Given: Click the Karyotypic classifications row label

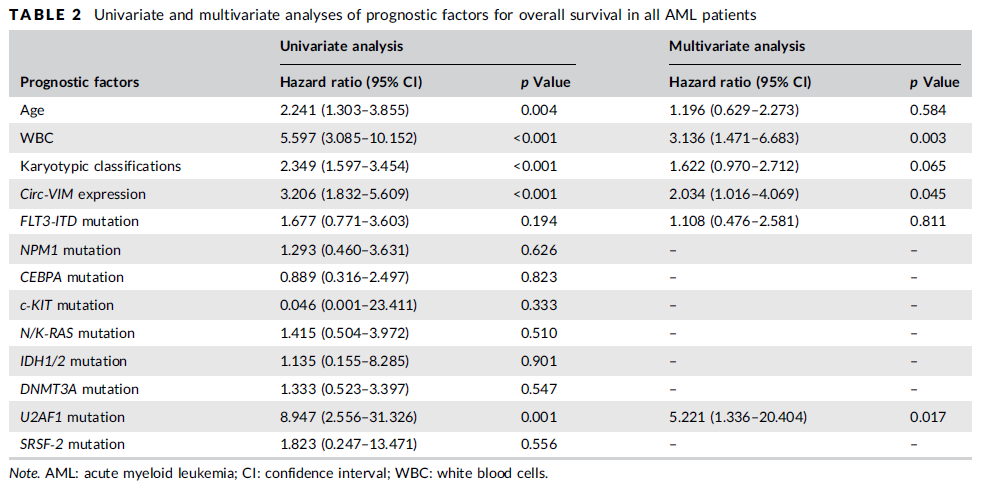Looking at the screenshot, I should coord(101,166).
